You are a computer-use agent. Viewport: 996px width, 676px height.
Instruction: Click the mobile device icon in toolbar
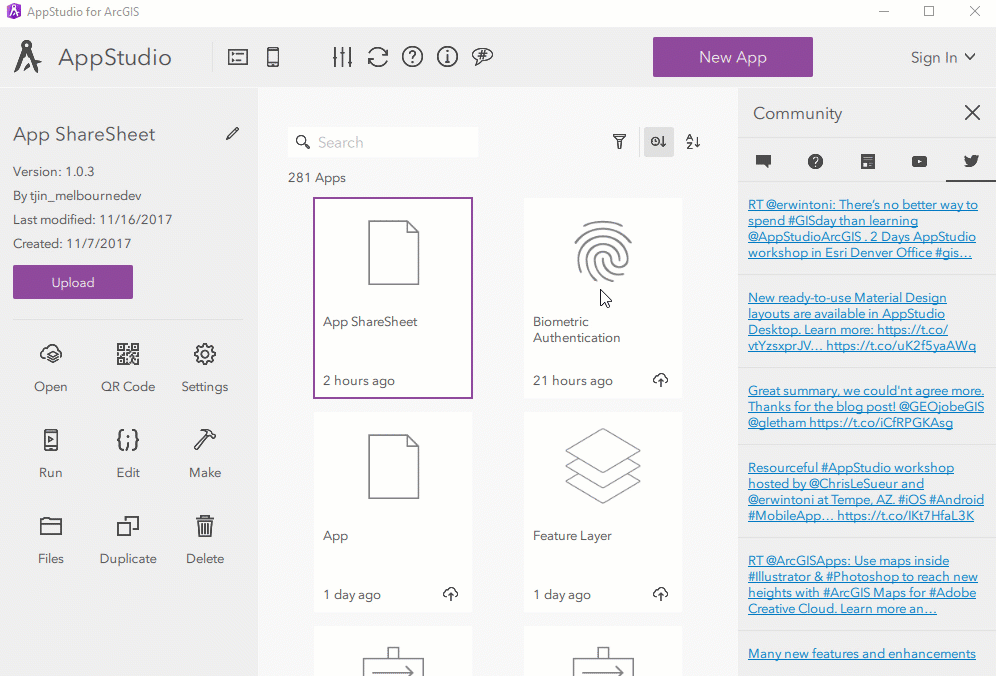coord(273,57)
